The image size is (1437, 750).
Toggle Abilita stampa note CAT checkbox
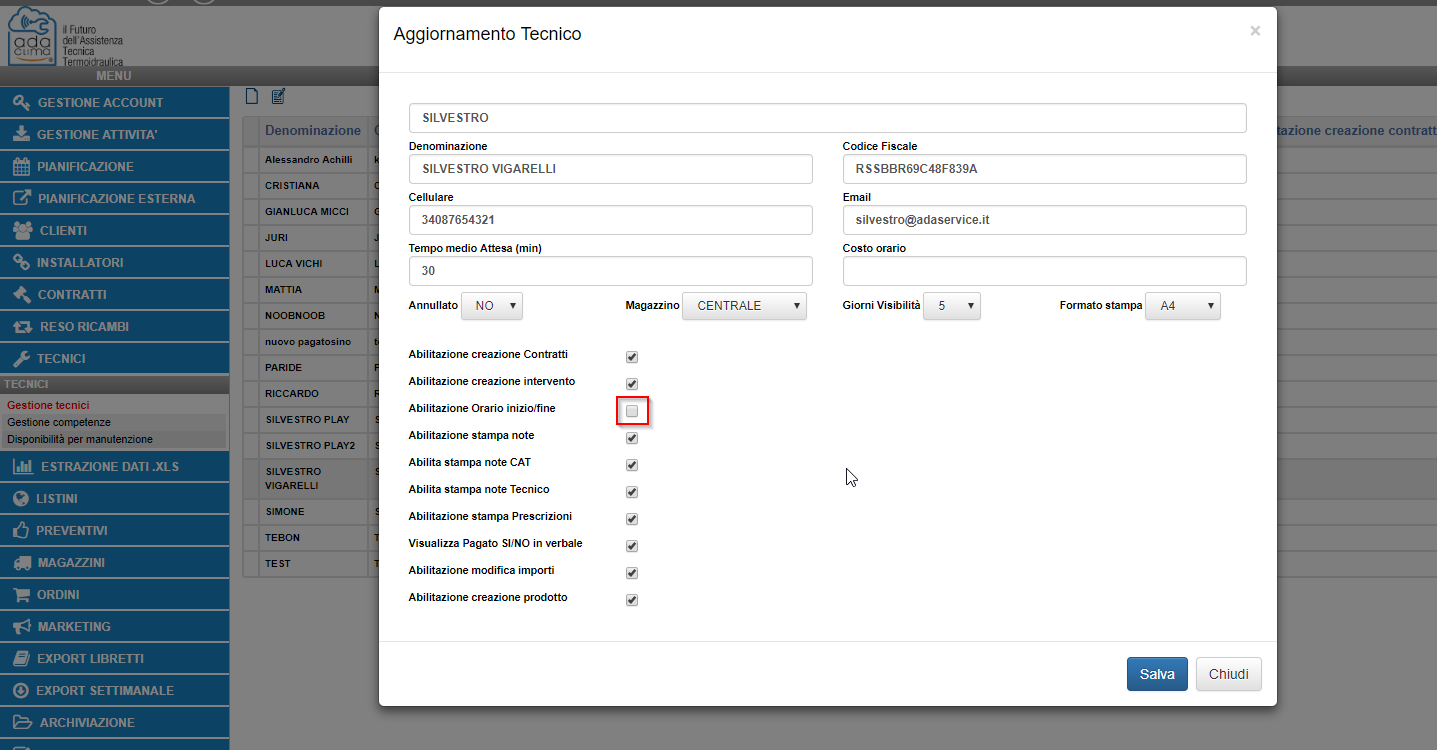632,465
